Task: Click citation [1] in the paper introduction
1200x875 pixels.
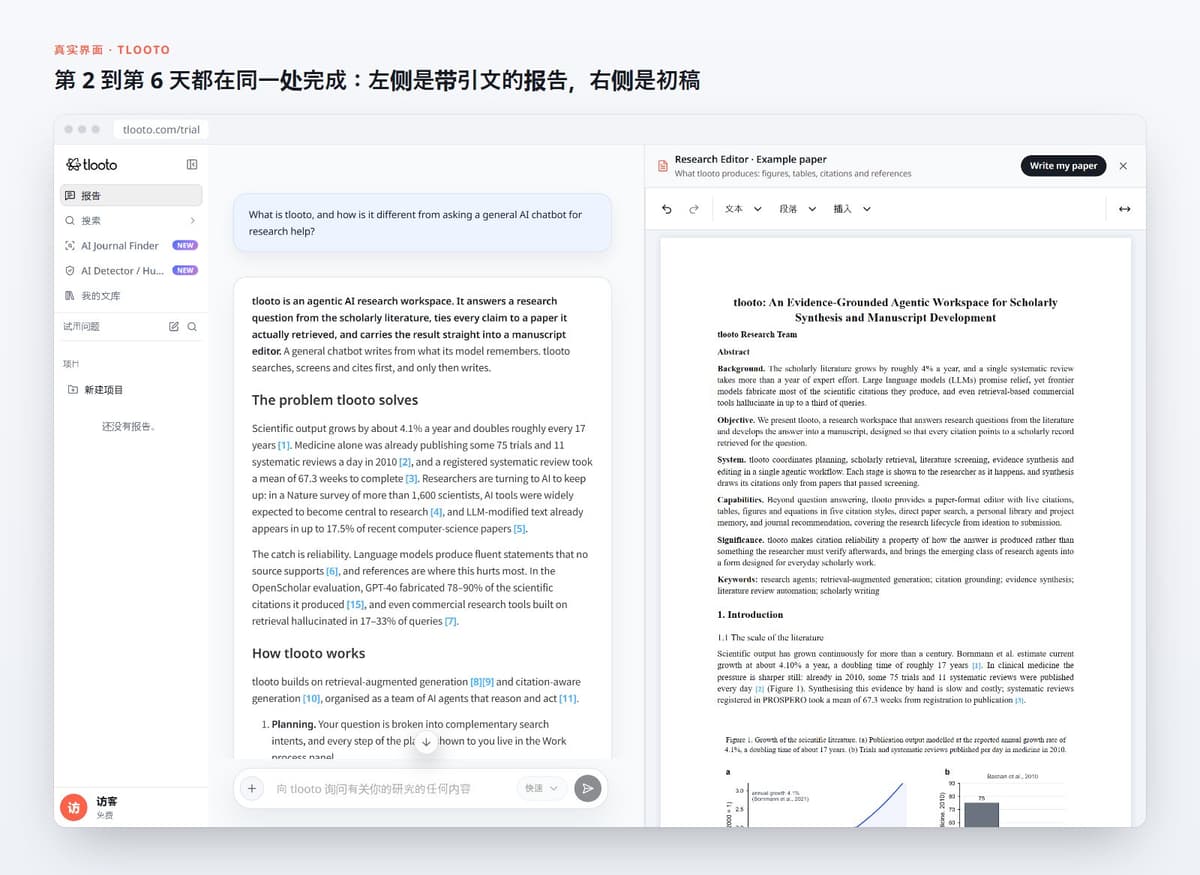Action: 977,665
